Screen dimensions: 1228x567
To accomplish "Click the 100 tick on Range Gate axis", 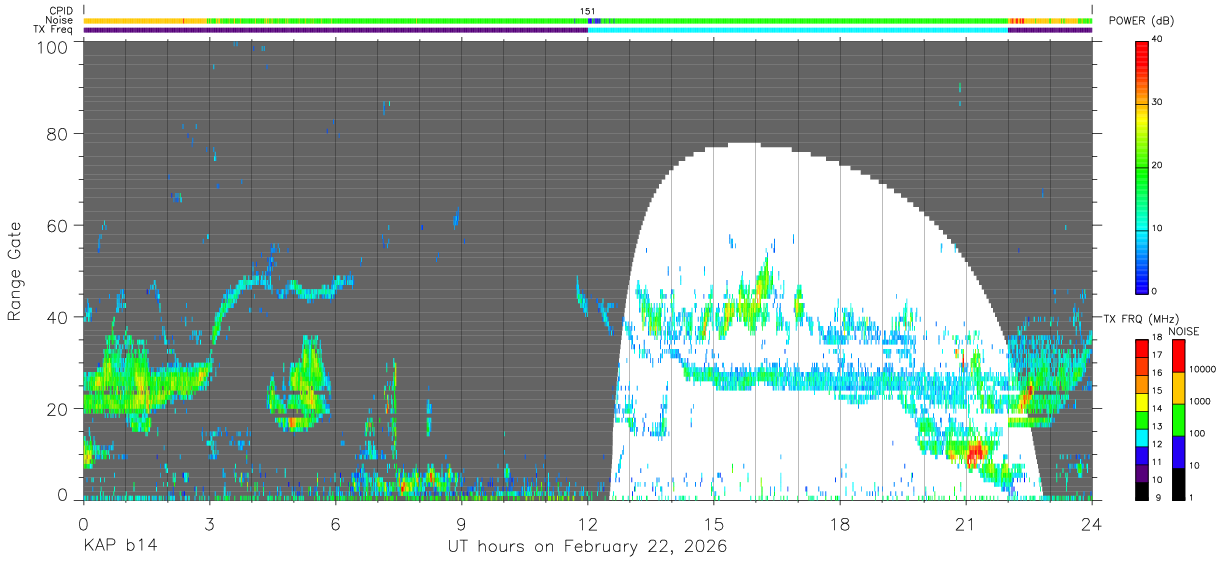I will 54,47.
